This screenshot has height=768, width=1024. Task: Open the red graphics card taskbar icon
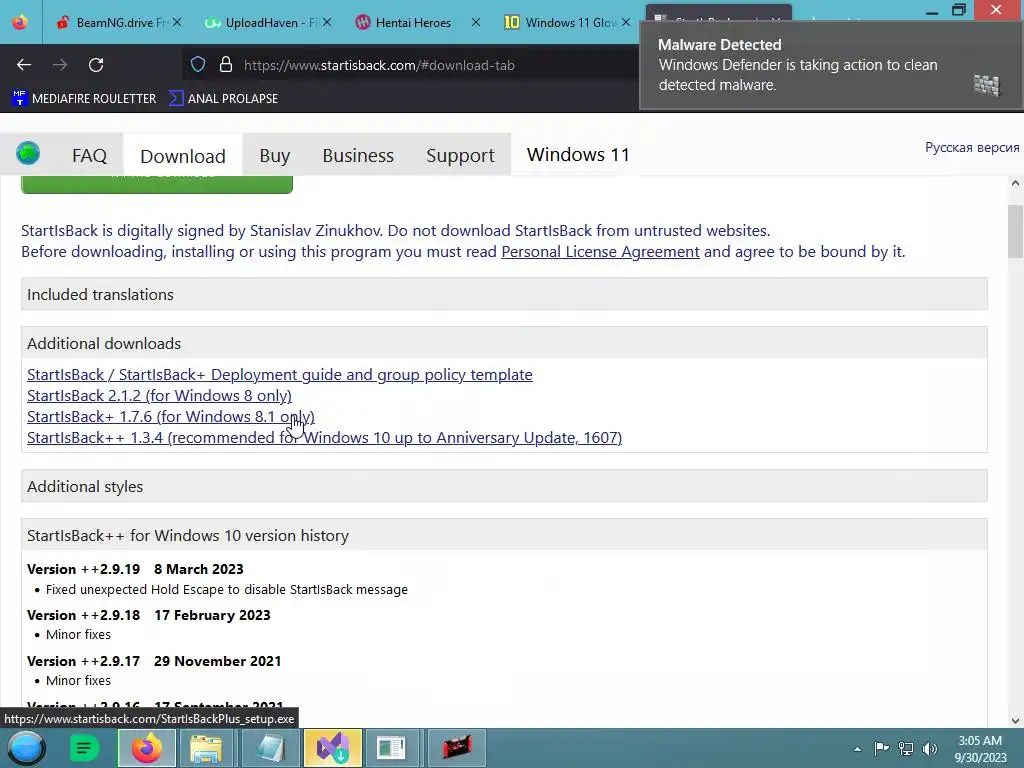click(x=456, y=748)
